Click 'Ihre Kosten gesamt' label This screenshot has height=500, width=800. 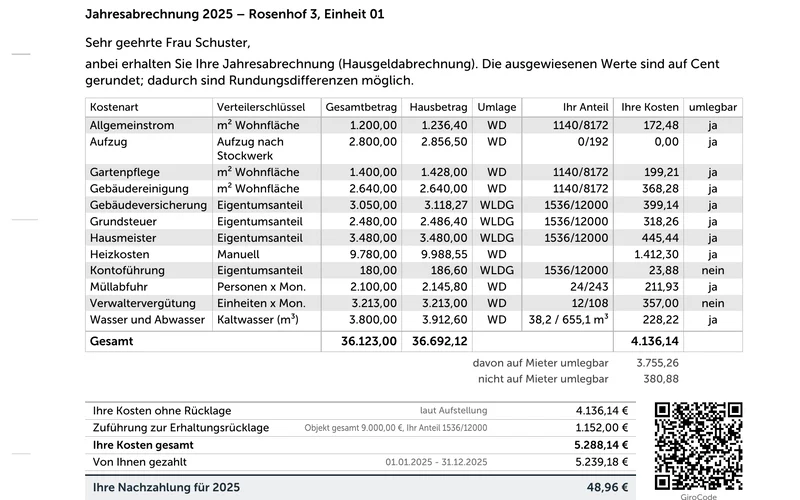pos(143,445)
